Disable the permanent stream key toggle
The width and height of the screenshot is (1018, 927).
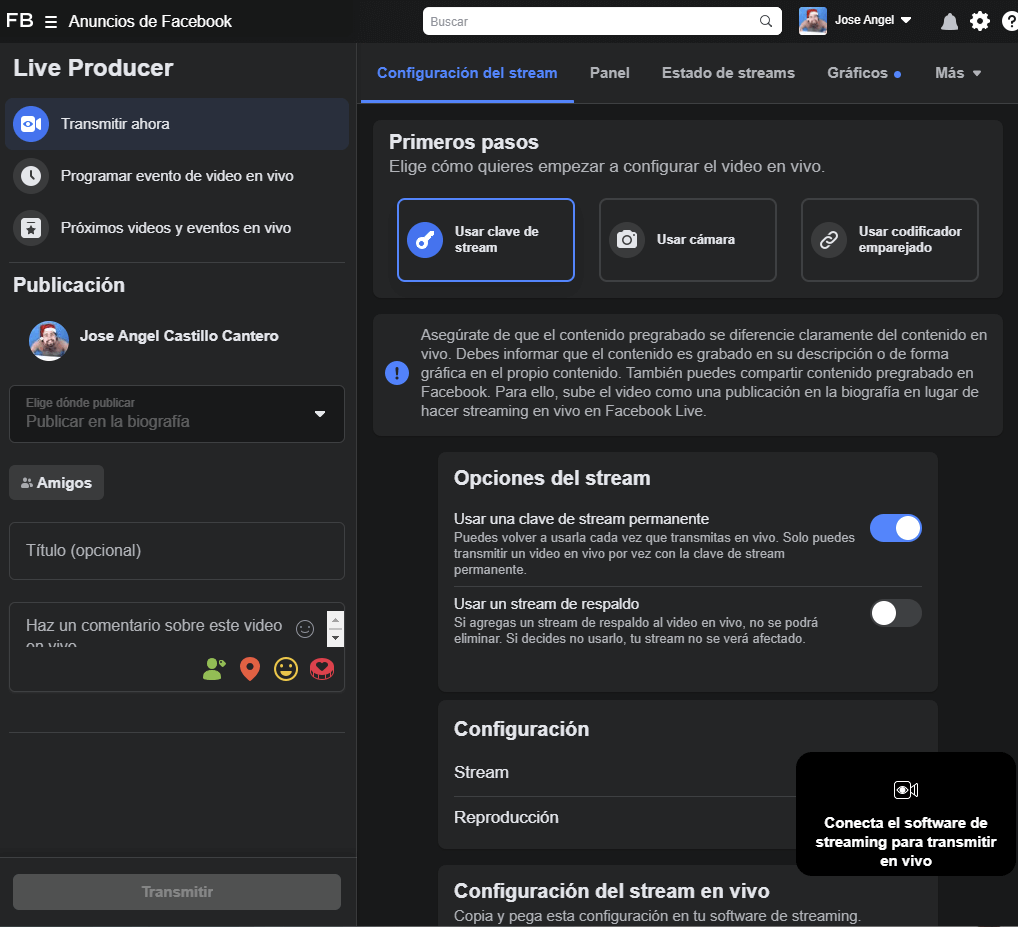[895, 528]
